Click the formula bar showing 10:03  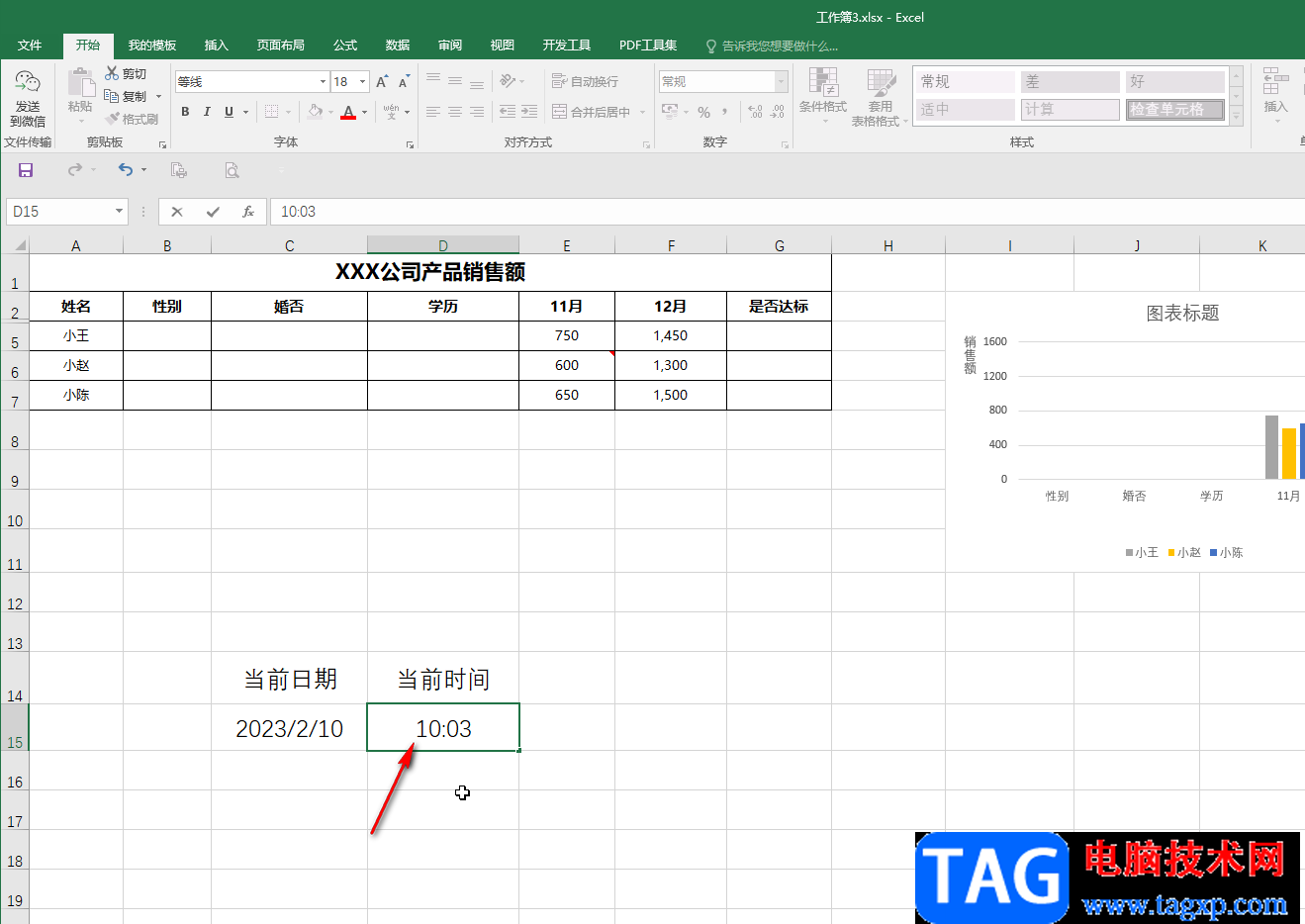point(787,212)
